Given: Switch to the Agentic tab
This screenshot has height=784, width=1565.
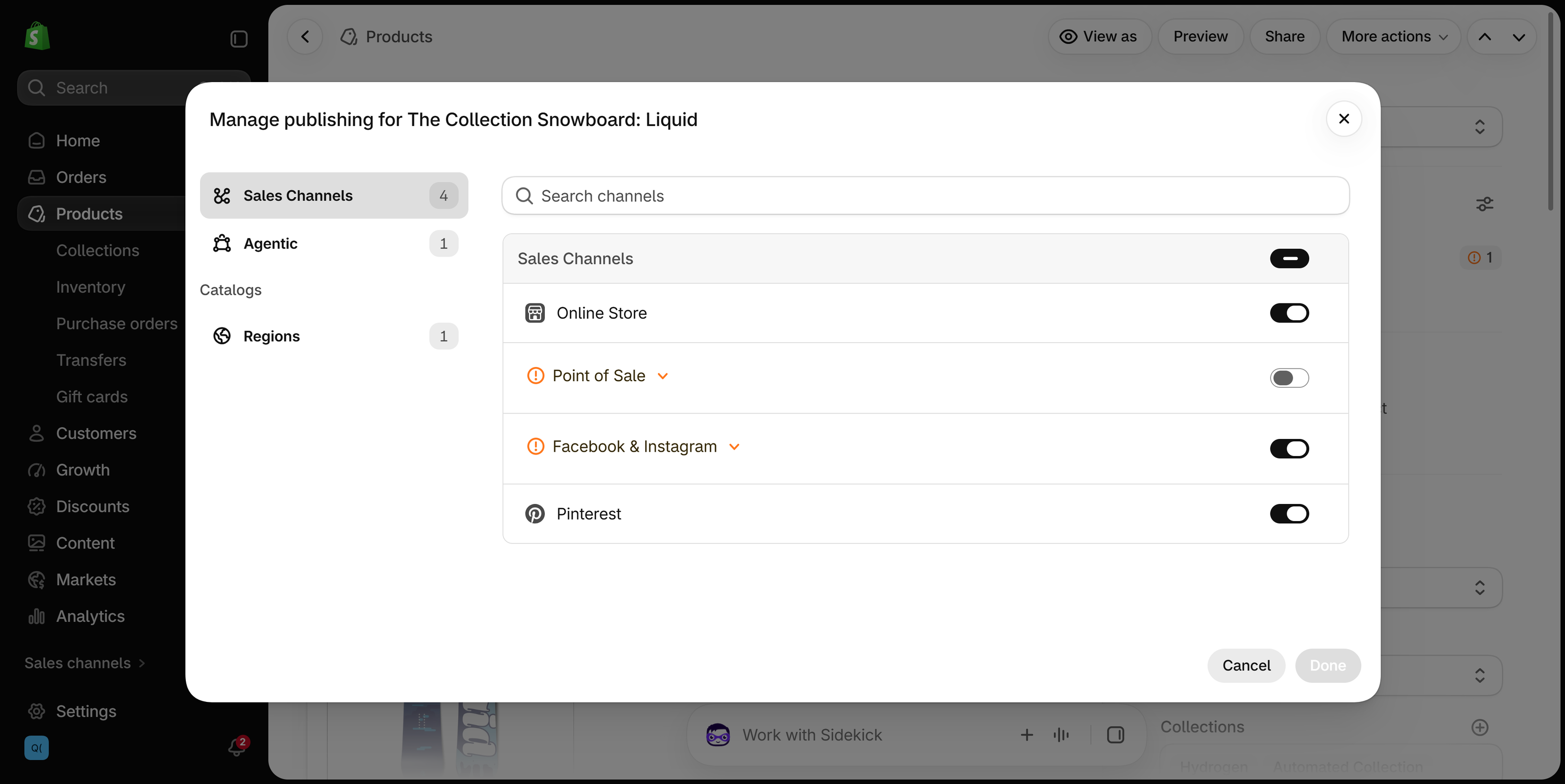Looking at the screenshot, I should (334, 243).
